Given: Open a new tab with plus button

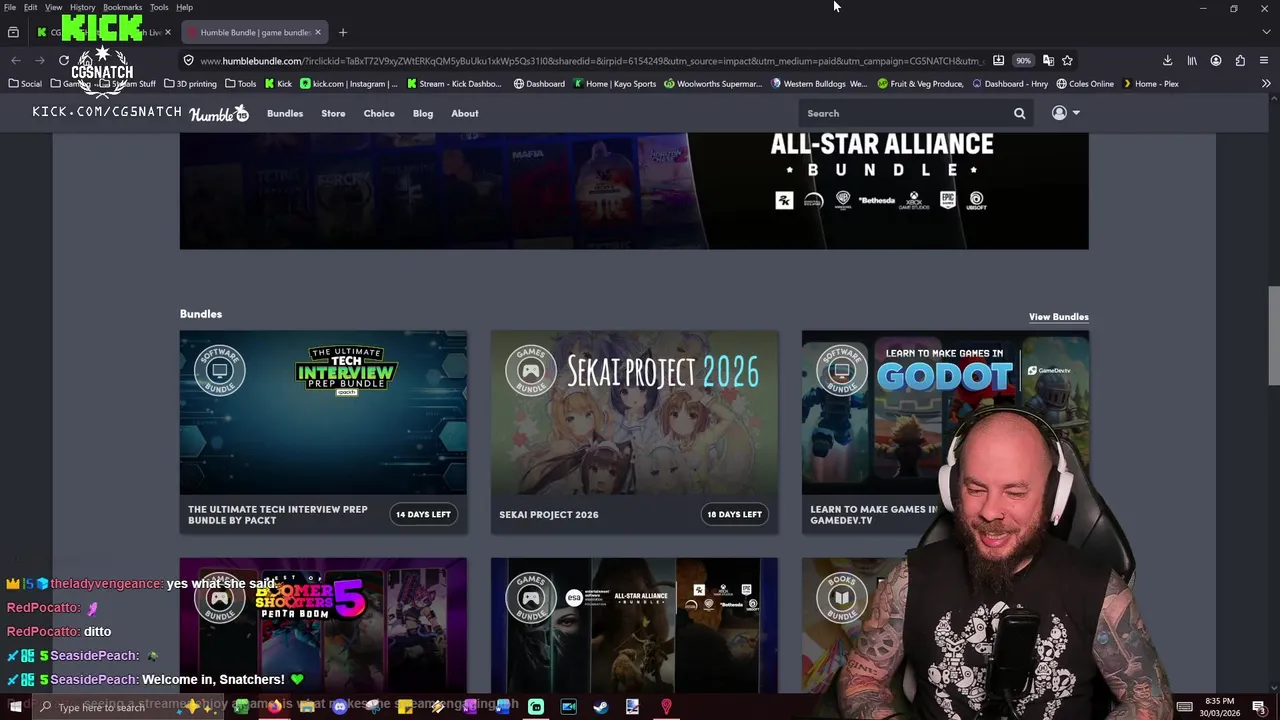Looking at the screenshot, I should point(342,32).
